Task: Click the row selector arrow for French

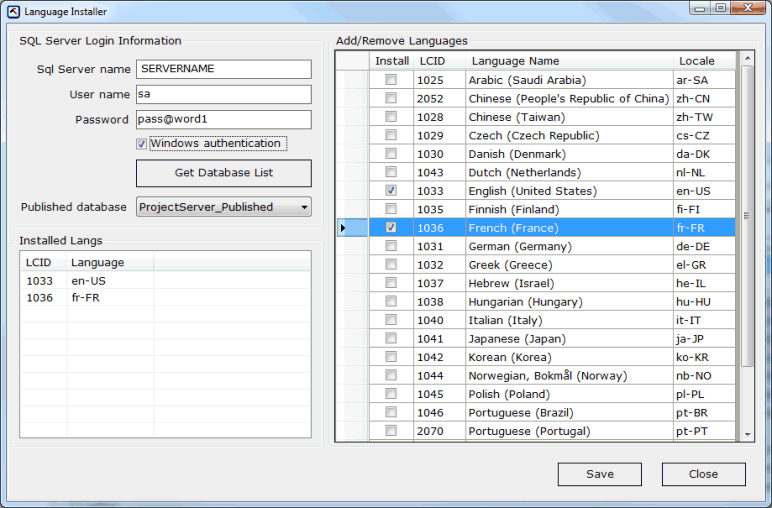Action: [353, 228]
